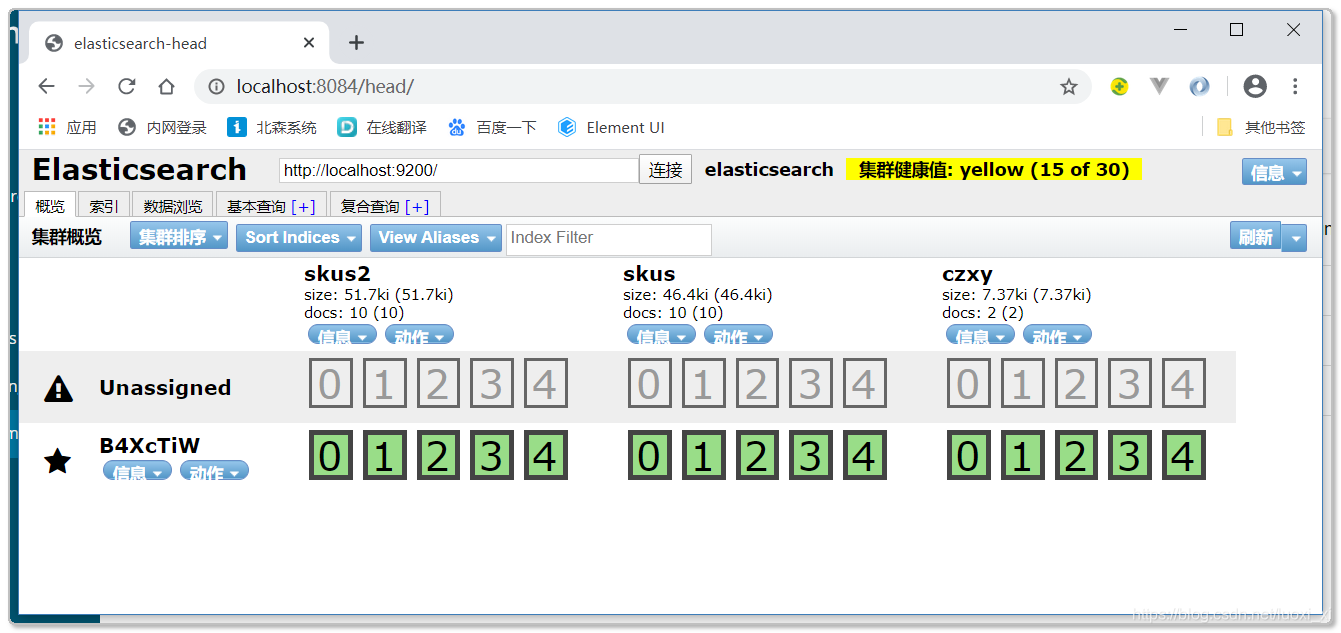The height and width of the screenshot is (633, 1341).
Task: Go back with browser back arrow
Action: point(46,87)
